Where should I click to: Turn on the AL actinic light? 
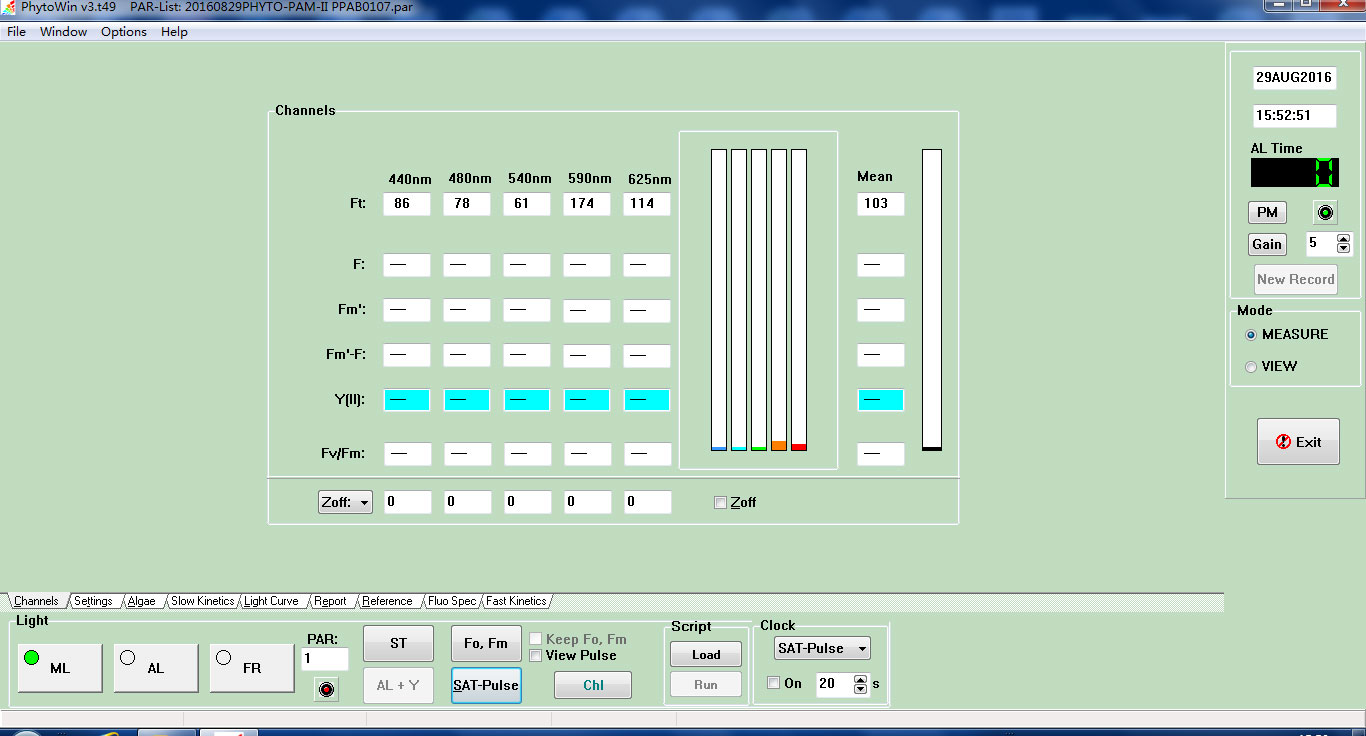click(155, 667)
